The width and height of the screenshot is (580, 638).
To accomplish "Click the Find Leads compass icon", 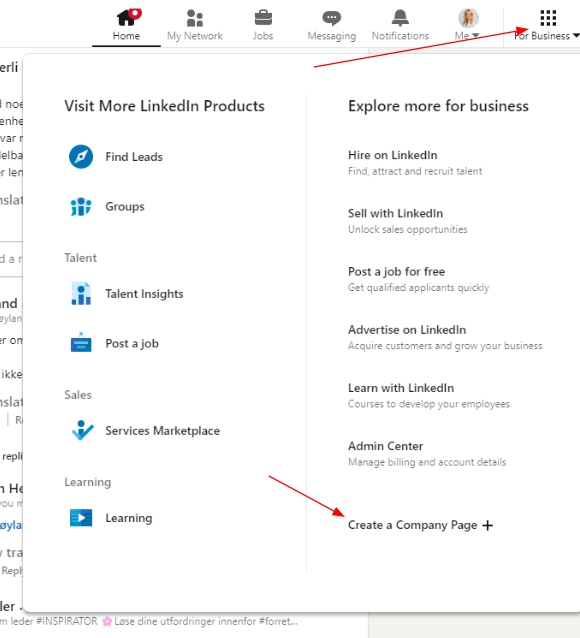I will click(x=81, y=157).
